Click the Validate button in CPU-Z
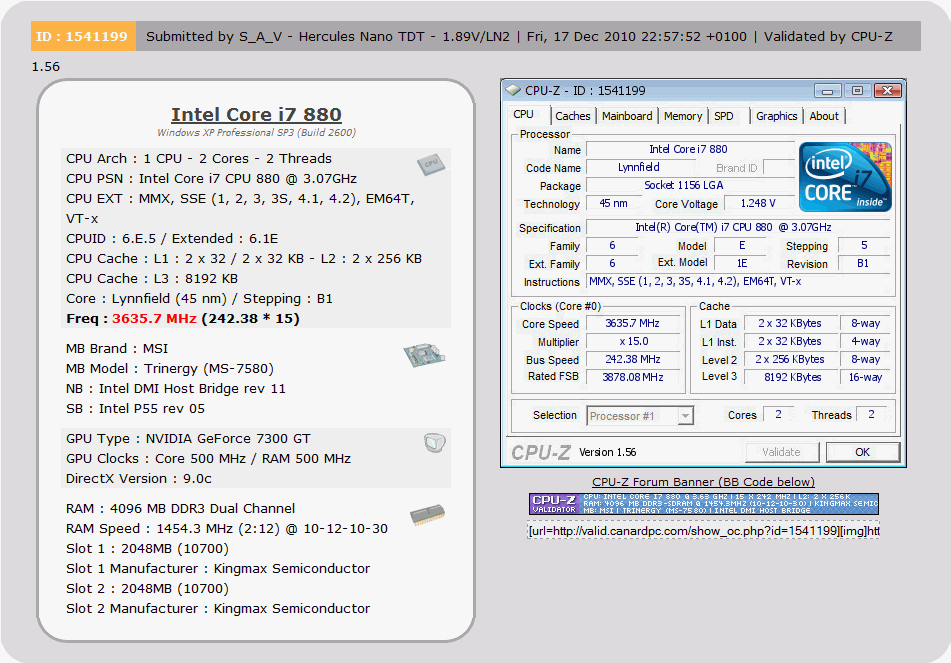This screenshot has height=663, width=951. [781, 452]
